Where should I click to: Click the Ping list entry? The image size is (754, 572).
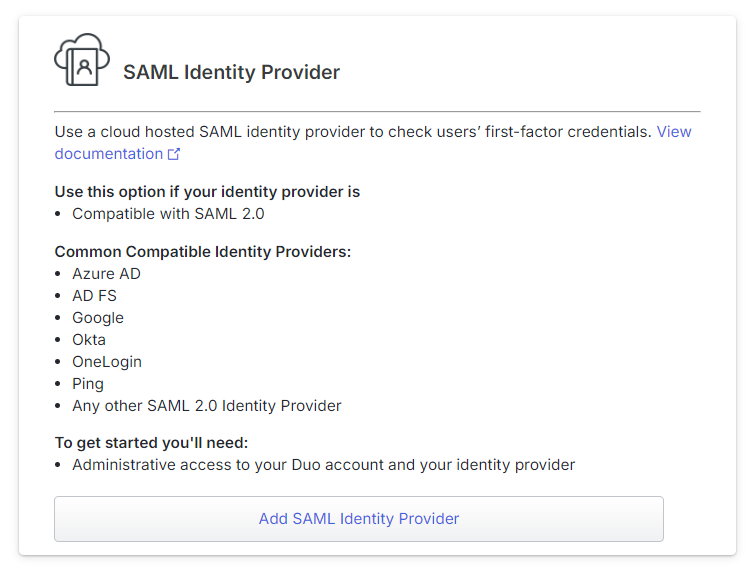(x=88, y=384)
